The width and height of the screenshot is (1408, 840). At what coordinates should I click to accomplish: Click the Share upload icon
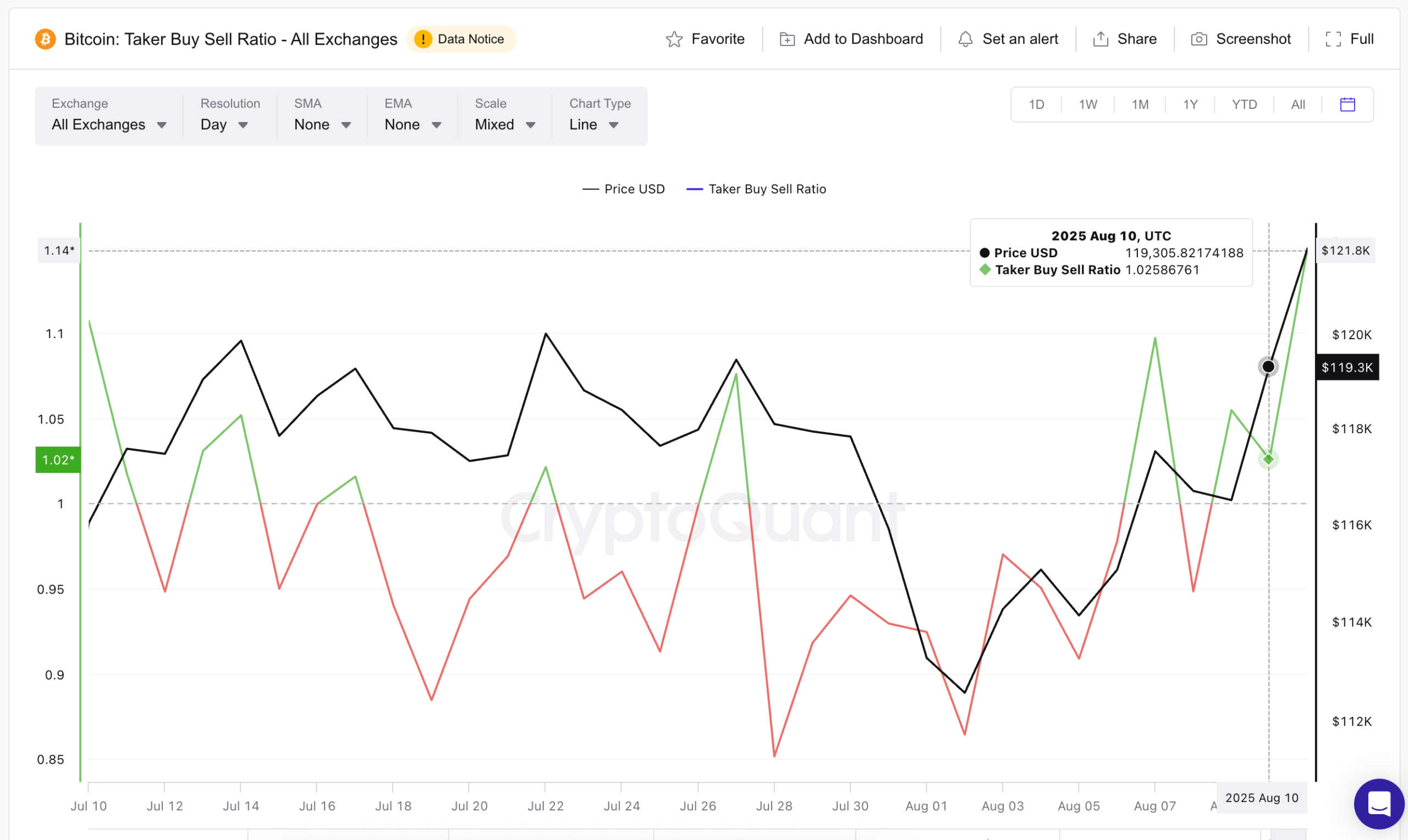tap(1100, 39)
